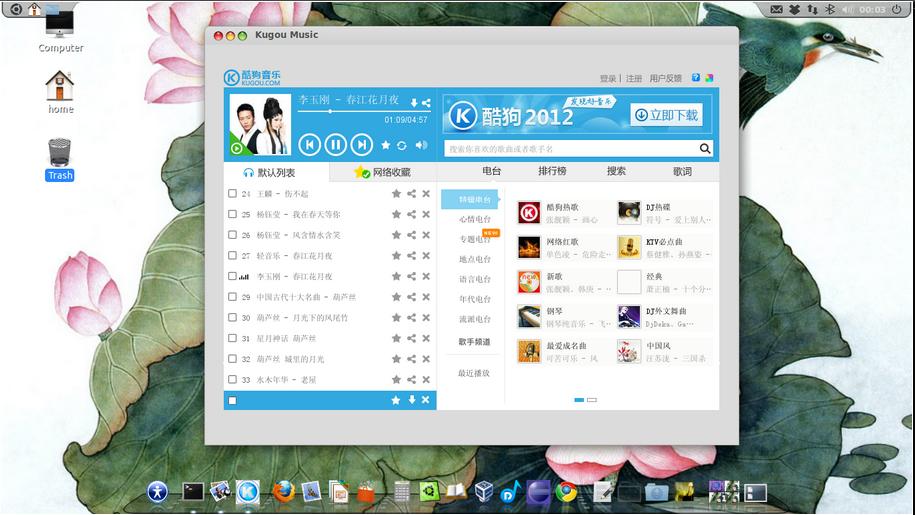This screenshot has width=915, height=515.
Task: Skip to the next track
Action: tap(362, 145)
